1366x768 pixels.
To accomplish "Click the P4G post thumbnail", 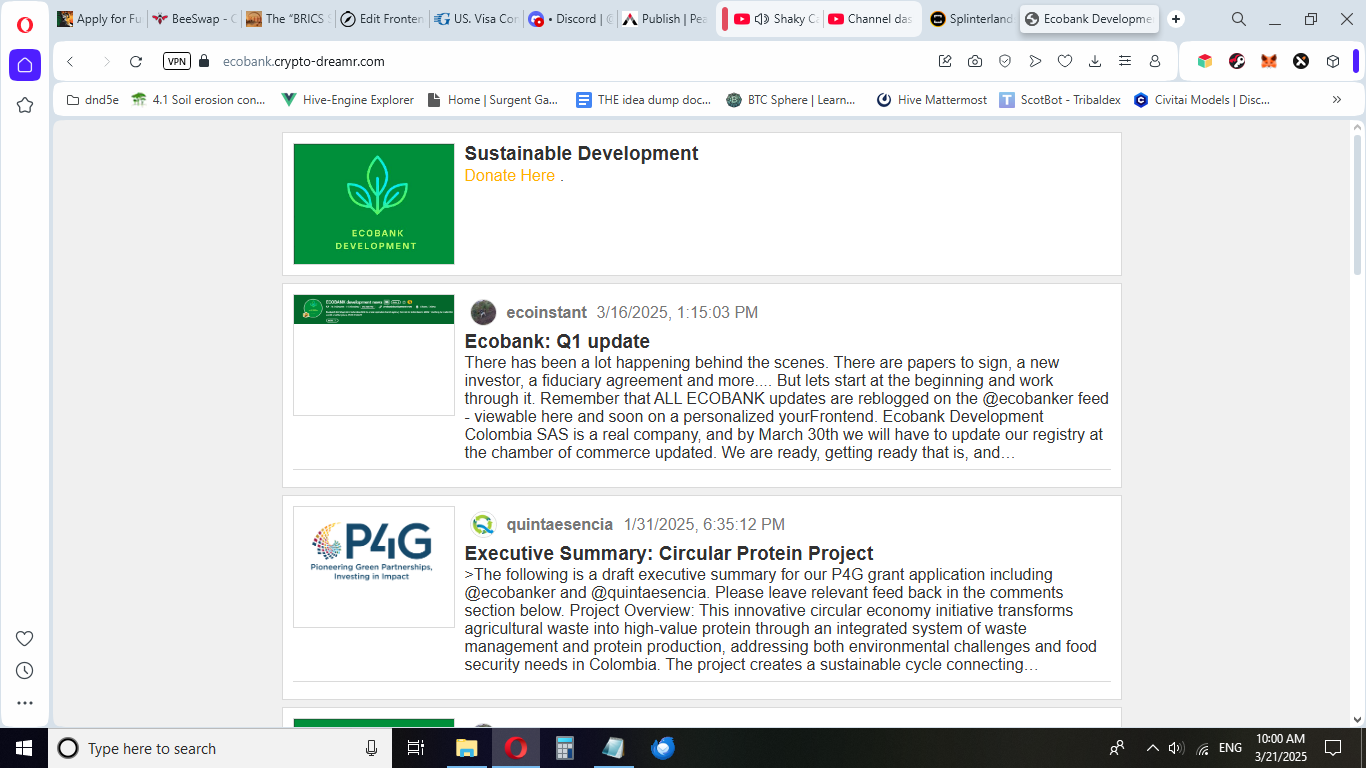I will point(374,567).
